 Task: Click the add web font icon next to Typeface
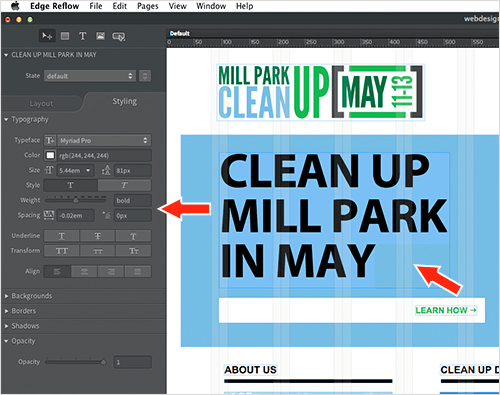point(50,141)
